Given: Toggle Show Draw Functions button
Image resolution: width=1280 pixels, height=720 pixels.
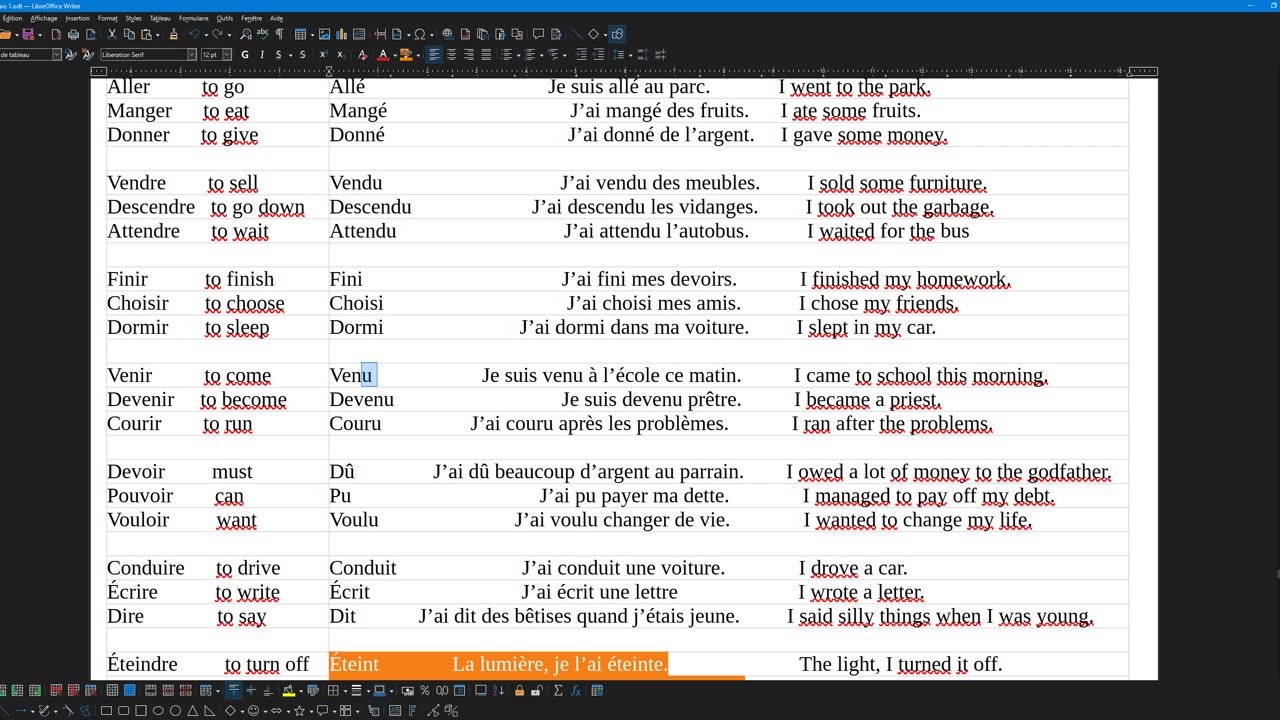Looking at the screenshot, I should point(617,34).
